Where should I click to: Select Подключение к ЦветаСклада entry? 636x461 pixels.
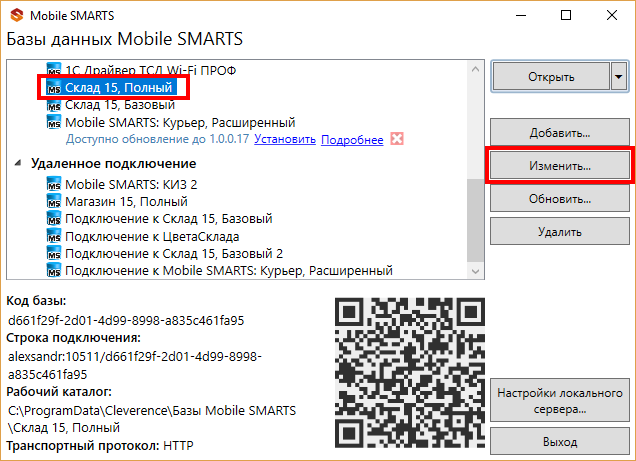(152, 236)
